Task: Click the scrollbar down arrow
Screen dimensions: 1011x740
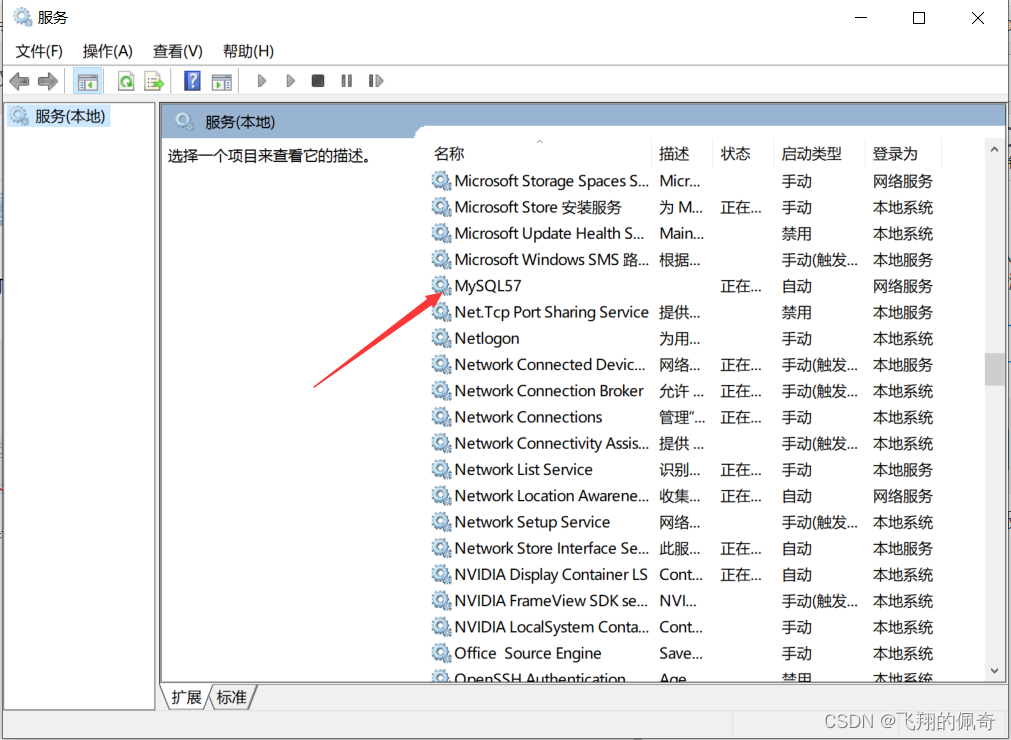Action: coord(994,671)
